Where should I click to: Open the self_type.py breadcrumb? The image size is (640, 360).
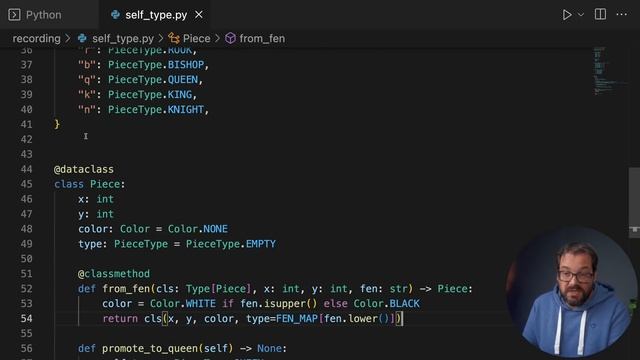pyautogui.click(x=122, y=39)
